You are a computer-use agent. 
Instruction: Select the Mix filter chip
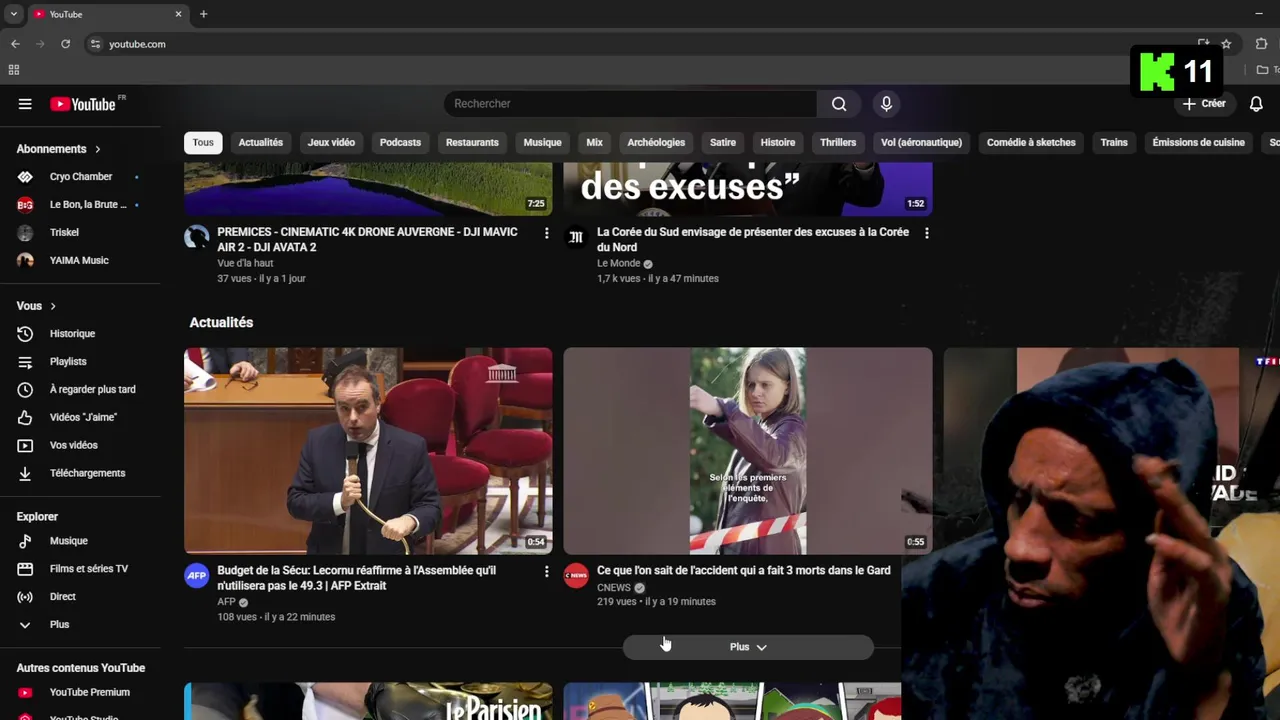[594, 142]
